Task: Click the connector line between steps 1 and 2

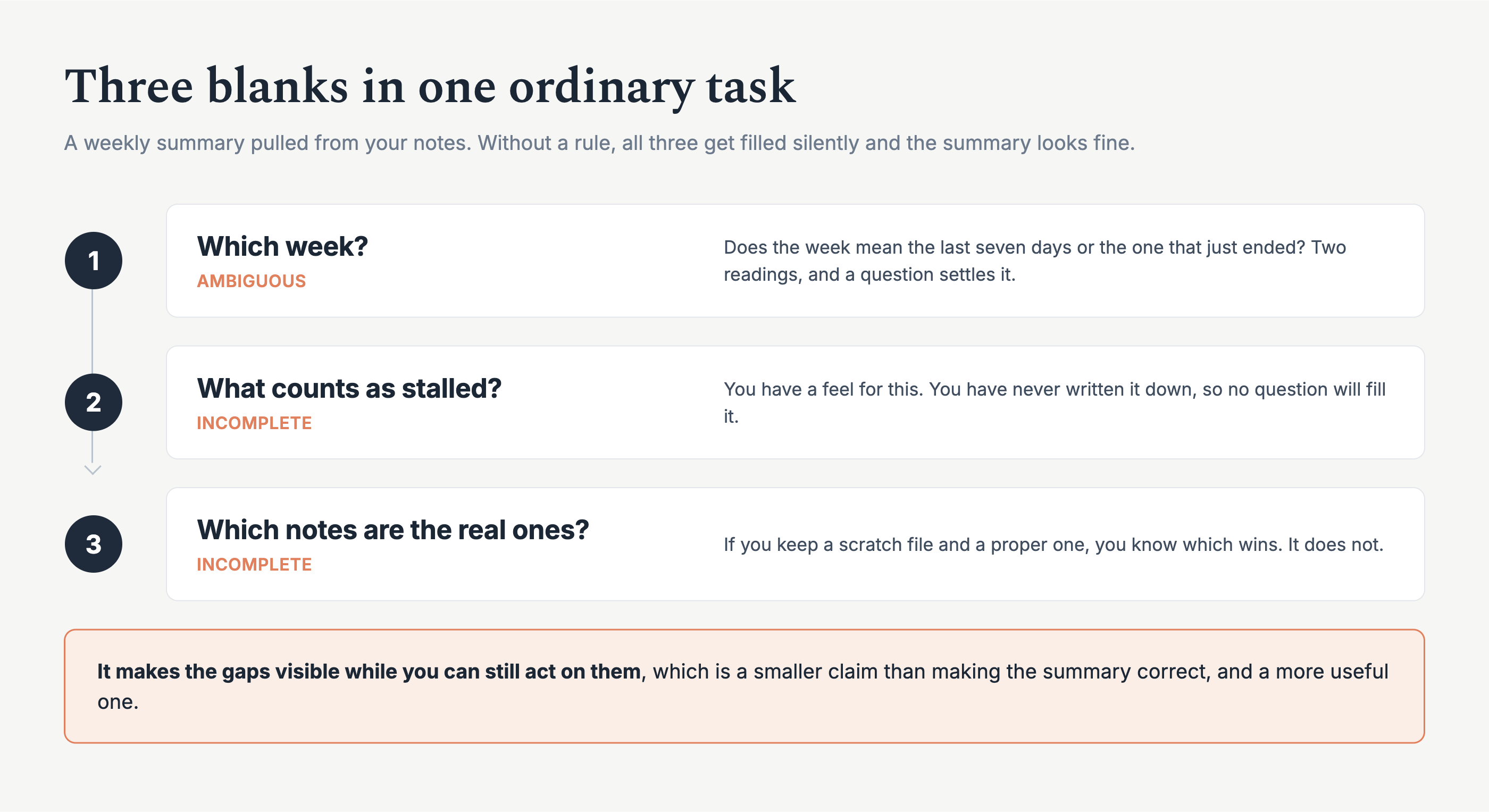Action: [x=93, y=331]
